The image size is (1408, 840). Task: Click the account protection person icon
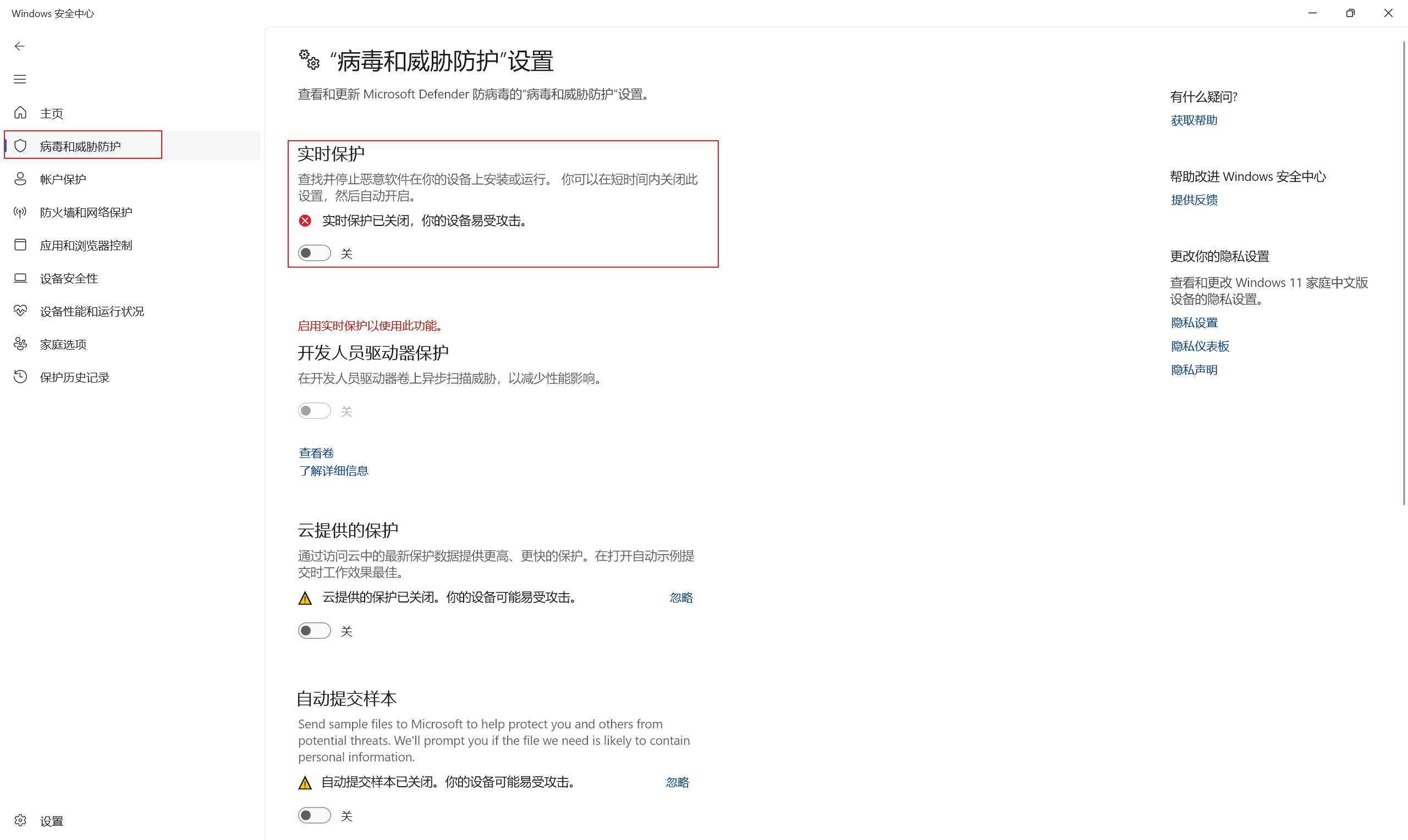tap(20, 179)
